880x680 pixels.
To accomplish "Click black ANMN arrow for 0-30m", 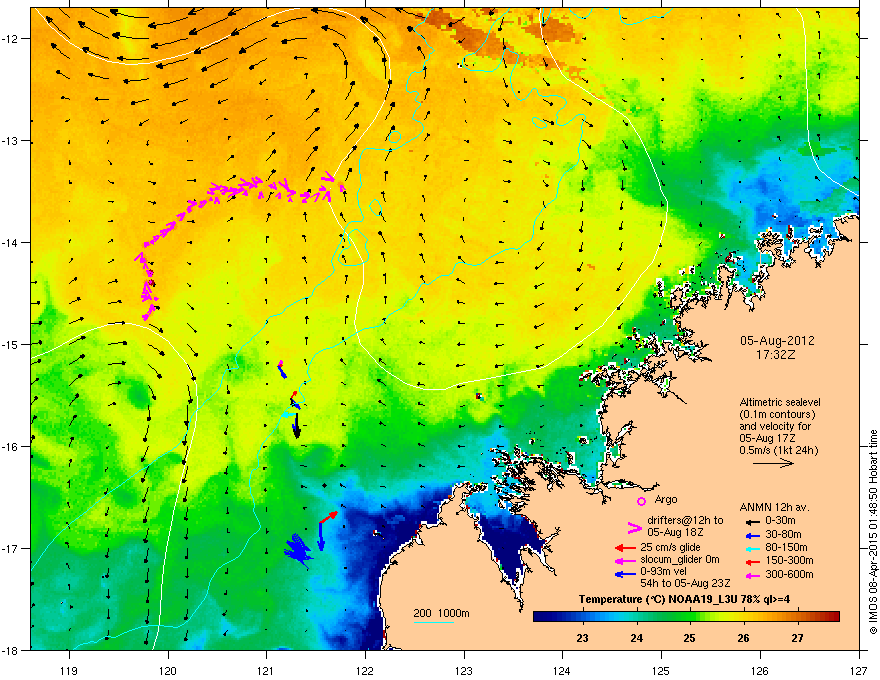I will [753, 521].
